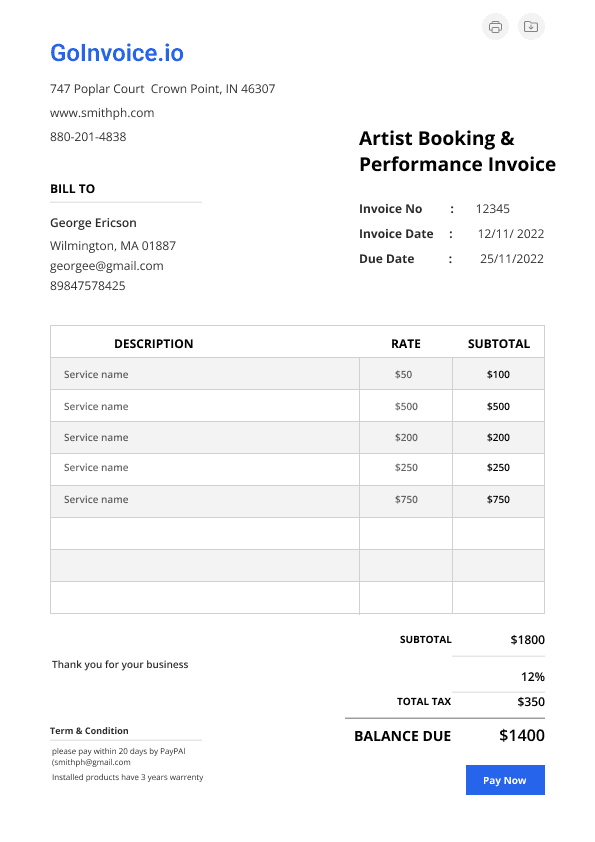This screenshot has height=842, width=595.
Task: Click the 12% tax rate value
Action: [533, 677]
